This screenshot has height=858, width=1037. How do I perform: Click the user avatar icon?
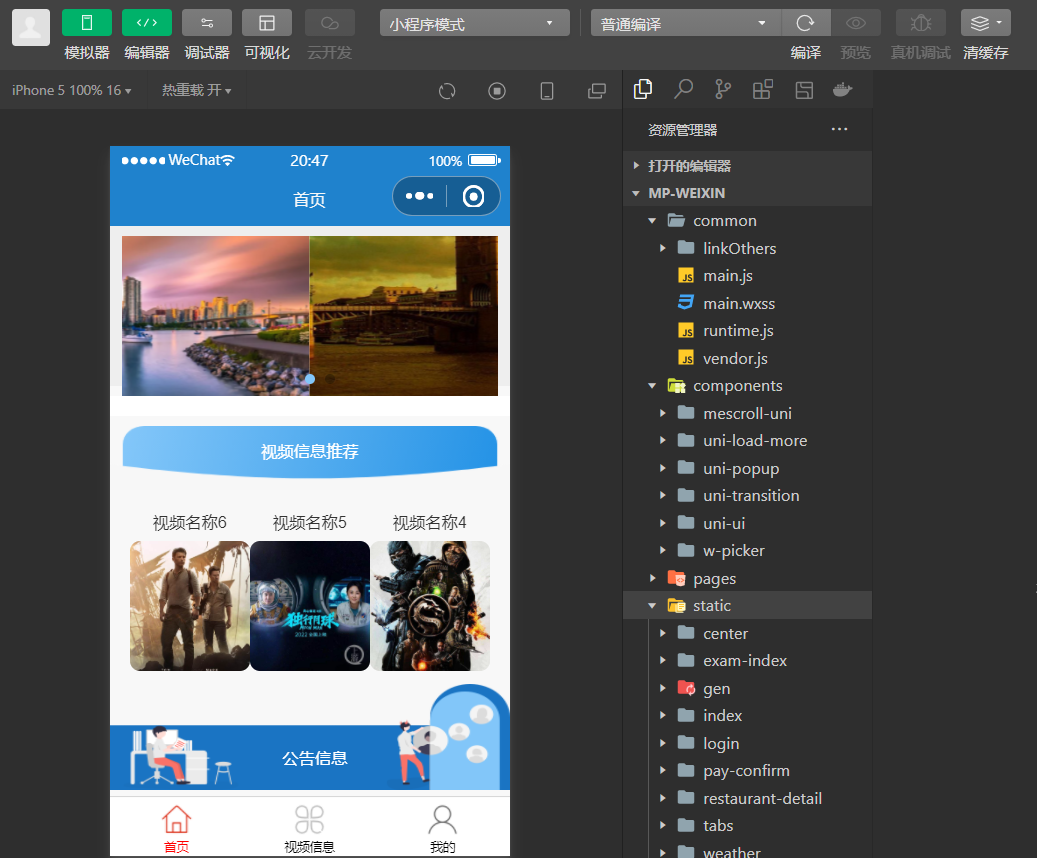31,27
